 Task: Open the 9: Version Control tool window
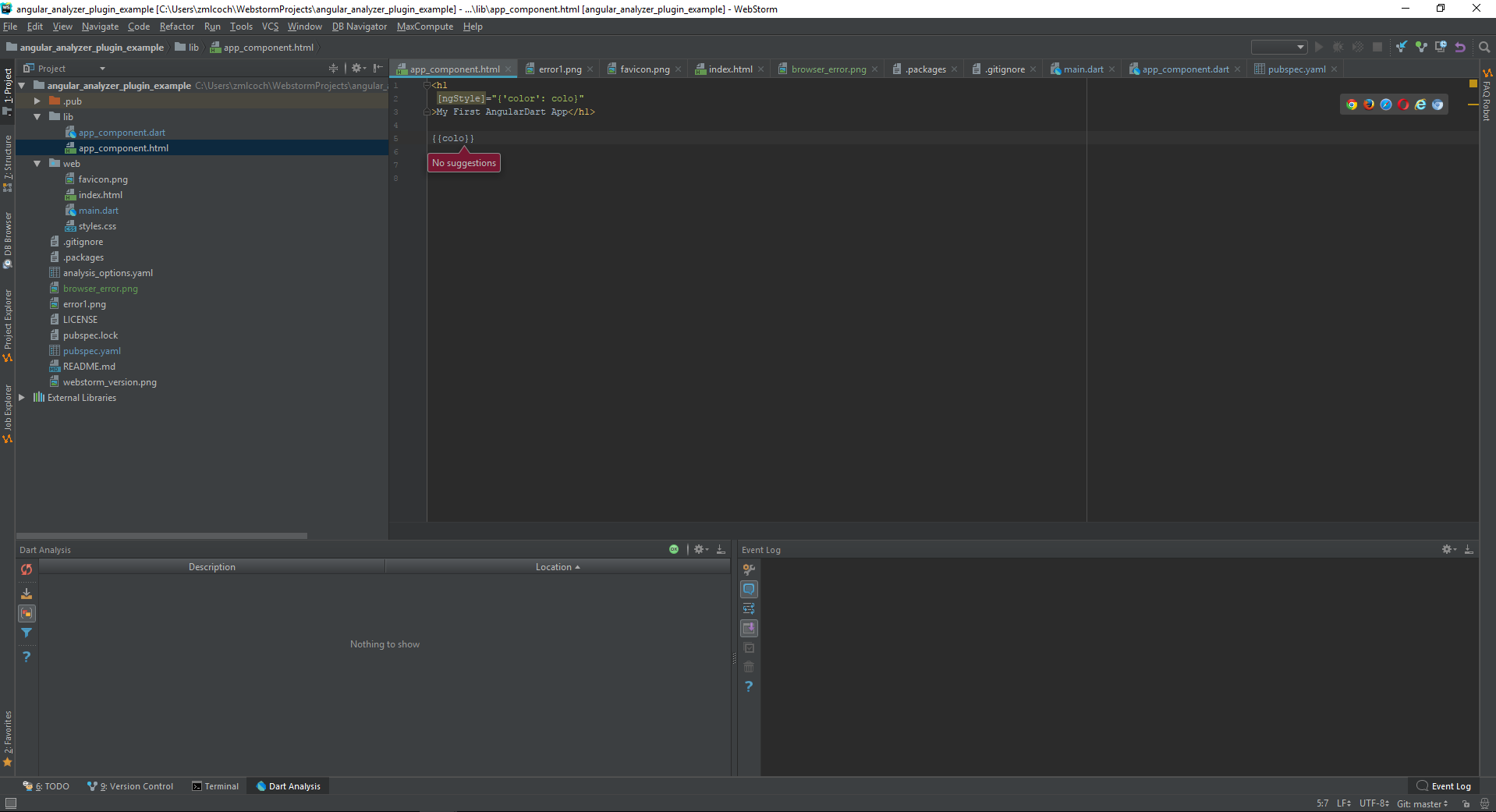pyautogui.click(x=130, y=786)
